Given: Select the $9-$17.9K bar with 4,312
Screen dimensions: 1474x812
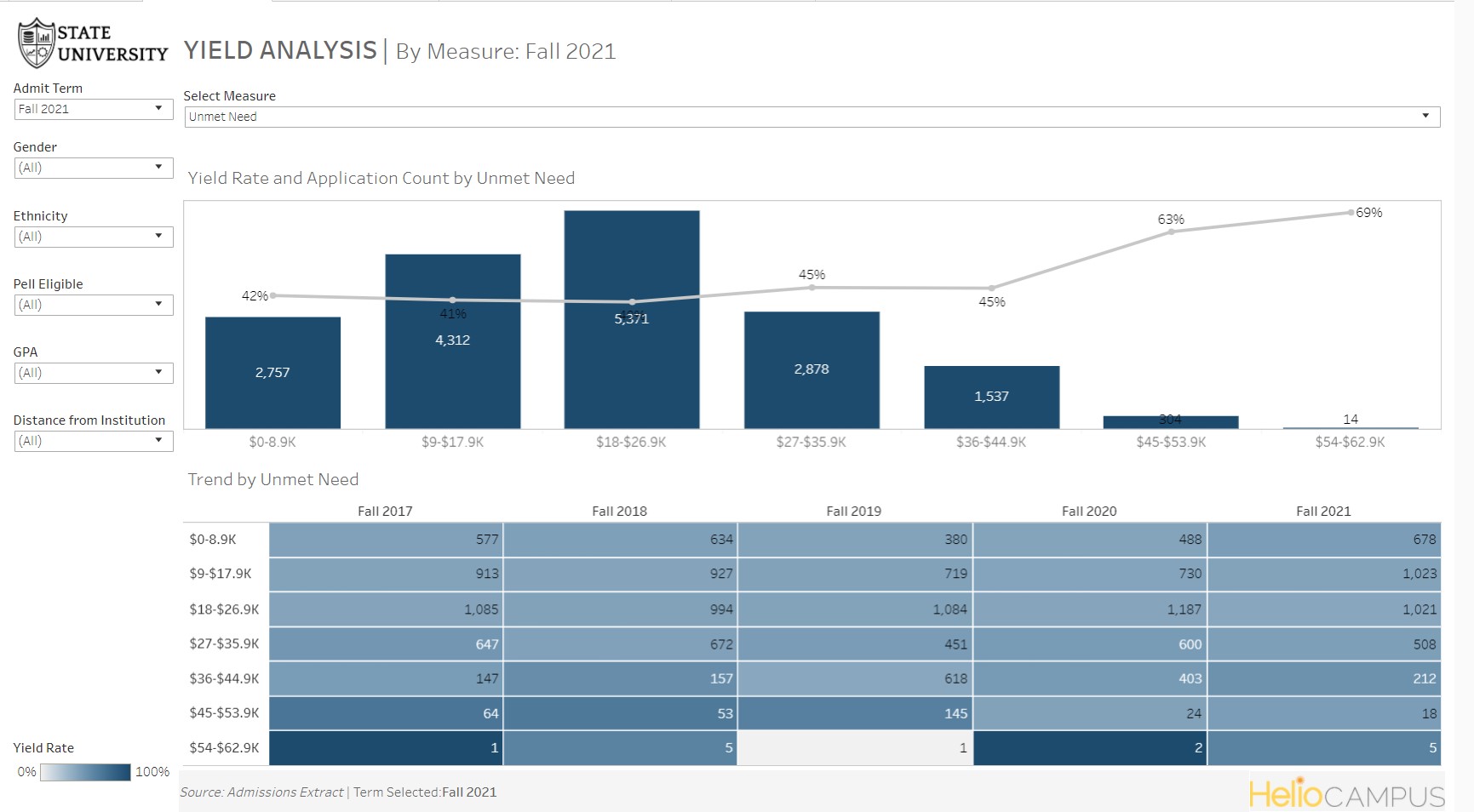Looking at the screenshot, I should point(452,366).
